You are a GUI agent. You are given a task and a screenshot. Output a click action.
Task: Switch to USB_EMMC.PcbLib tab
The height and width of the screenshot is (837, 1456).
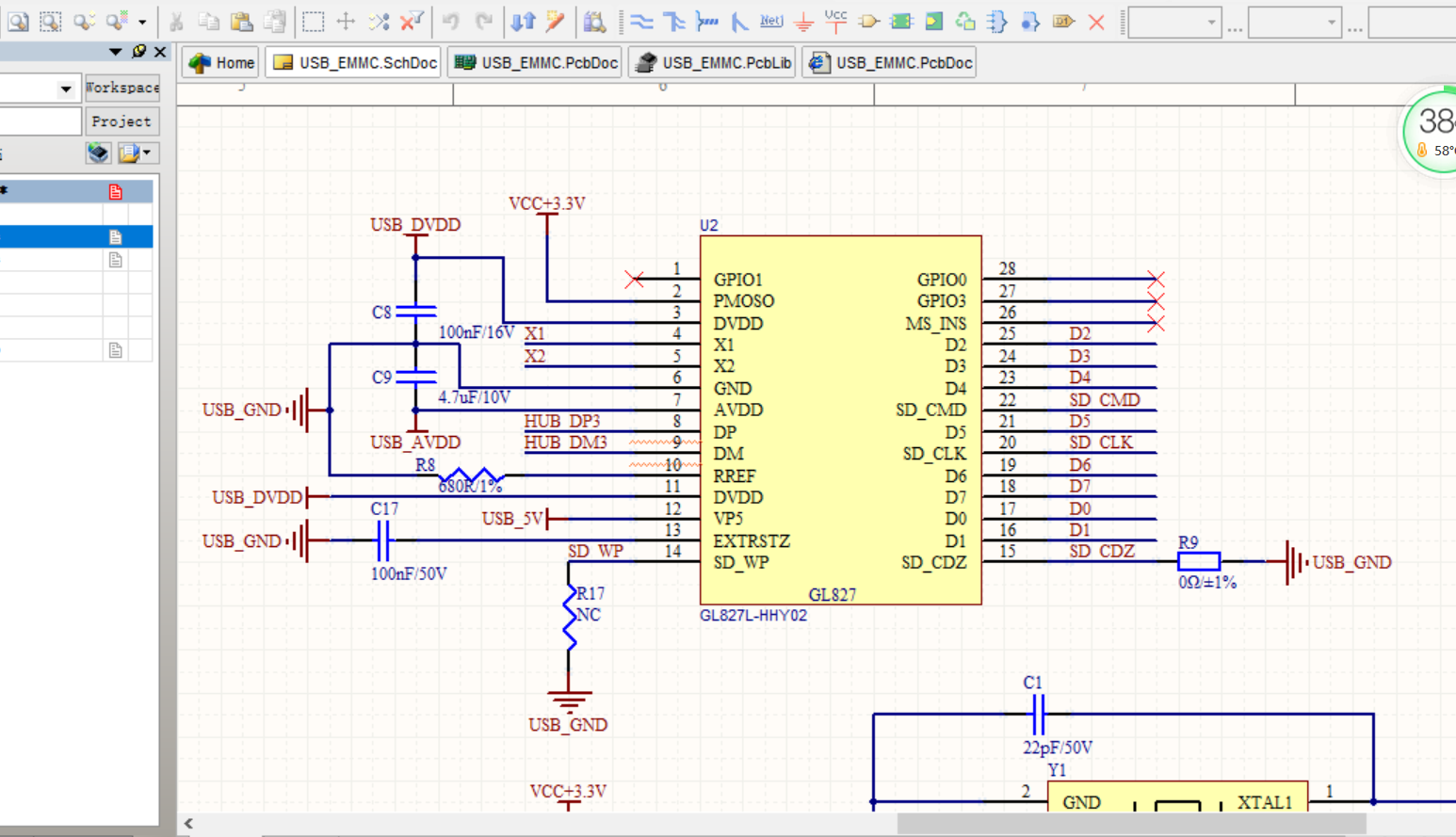(713, 63)
